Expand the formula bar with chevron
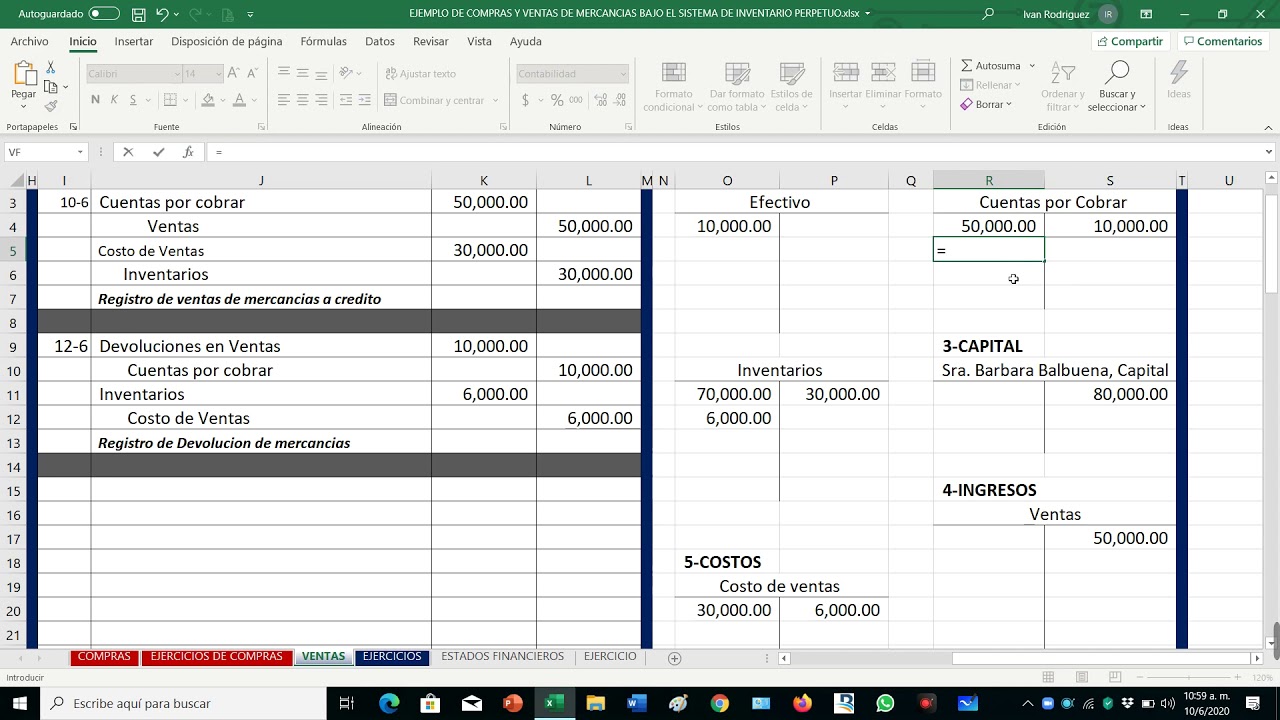 (1269, 152)
